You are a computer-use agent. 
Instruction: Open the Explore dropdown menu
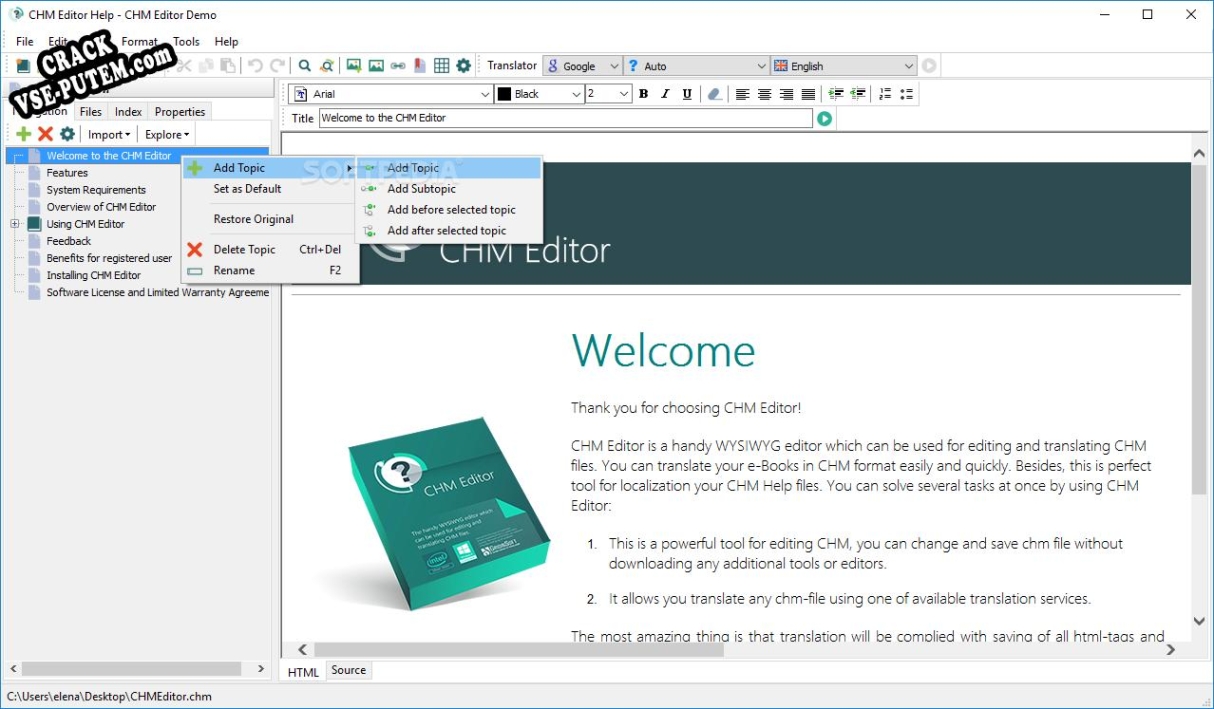coord(167,134)
